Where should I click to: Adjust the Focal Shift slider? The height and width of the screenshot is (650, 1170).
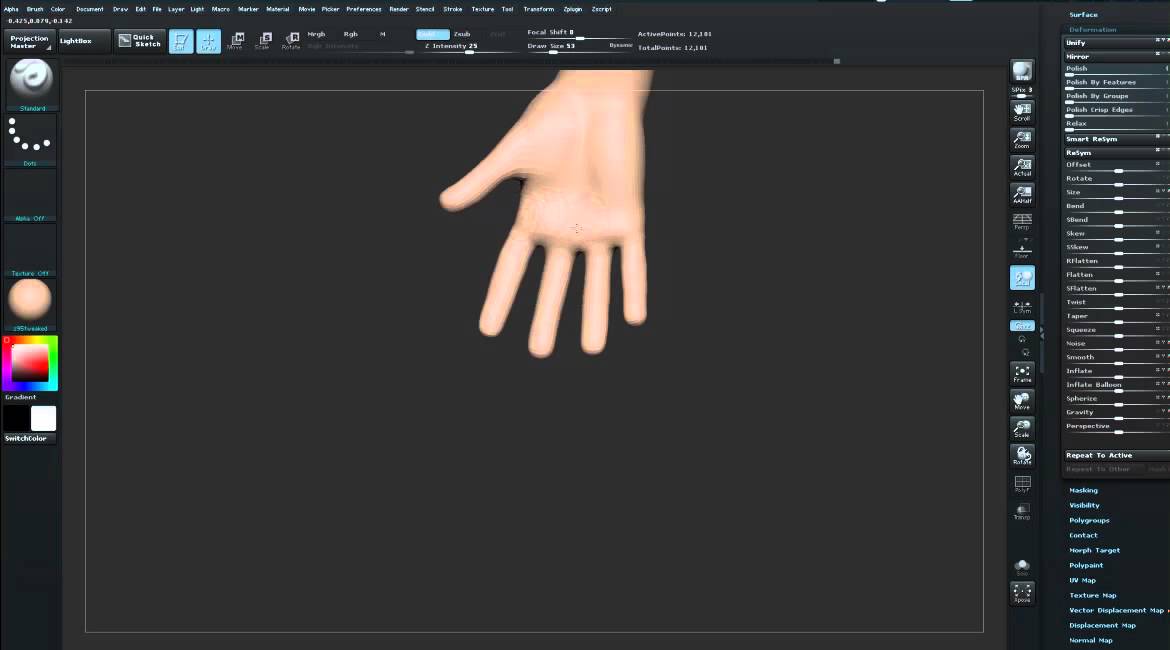(578, 34)
